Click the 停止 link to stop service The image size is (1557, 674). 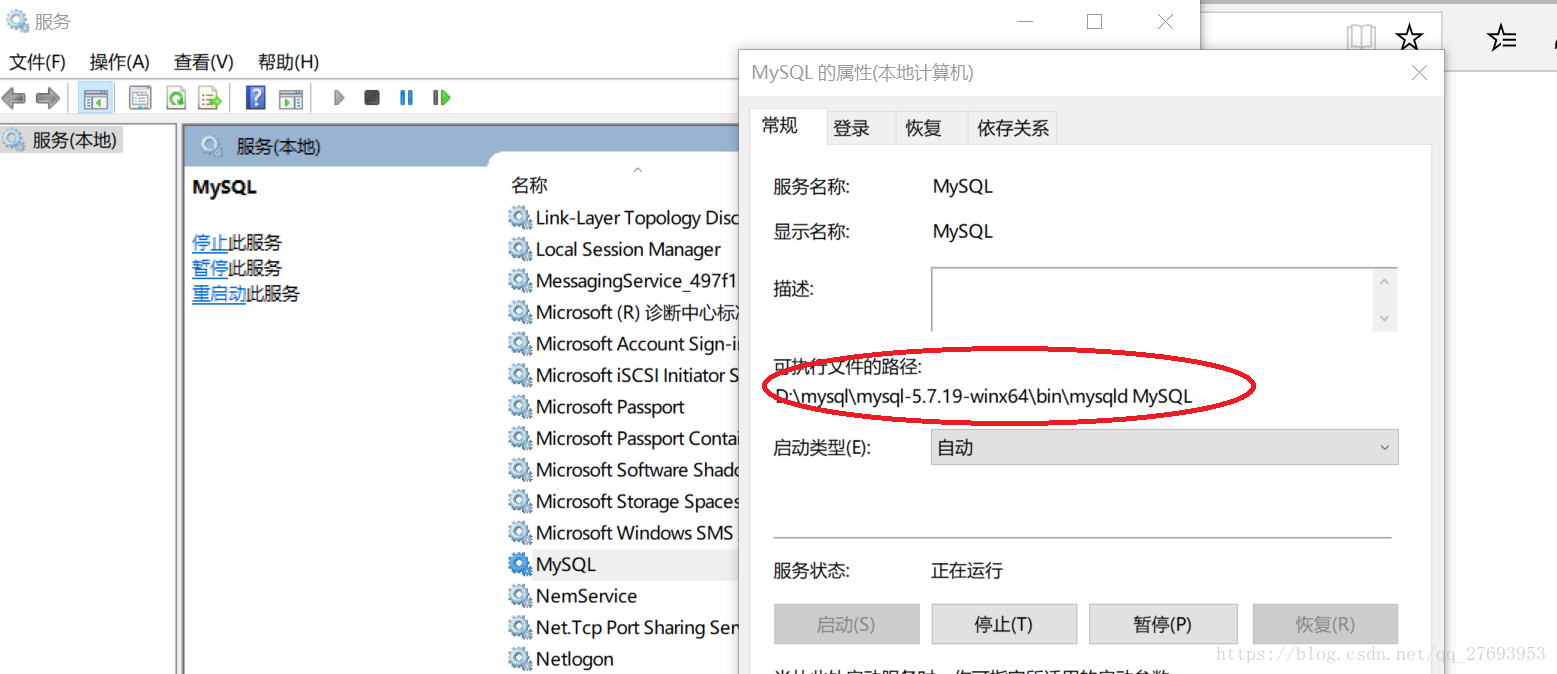(210, 242)
